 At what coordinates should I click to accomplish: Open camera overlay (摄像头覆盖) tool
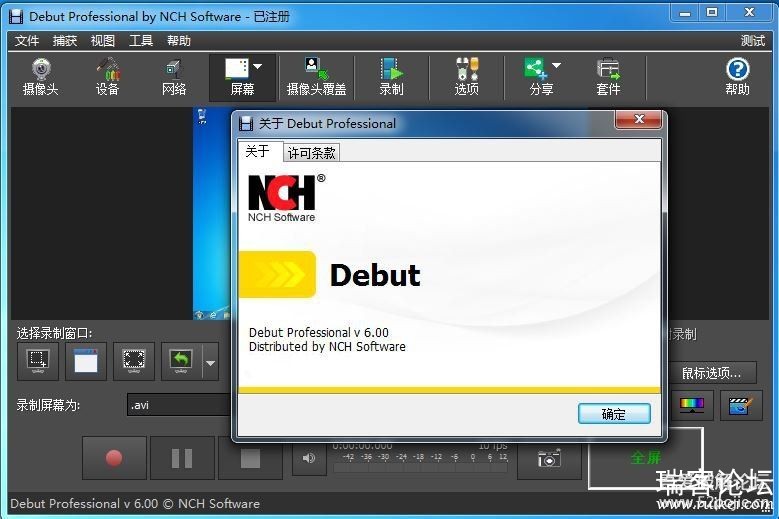tap(316, 77)
